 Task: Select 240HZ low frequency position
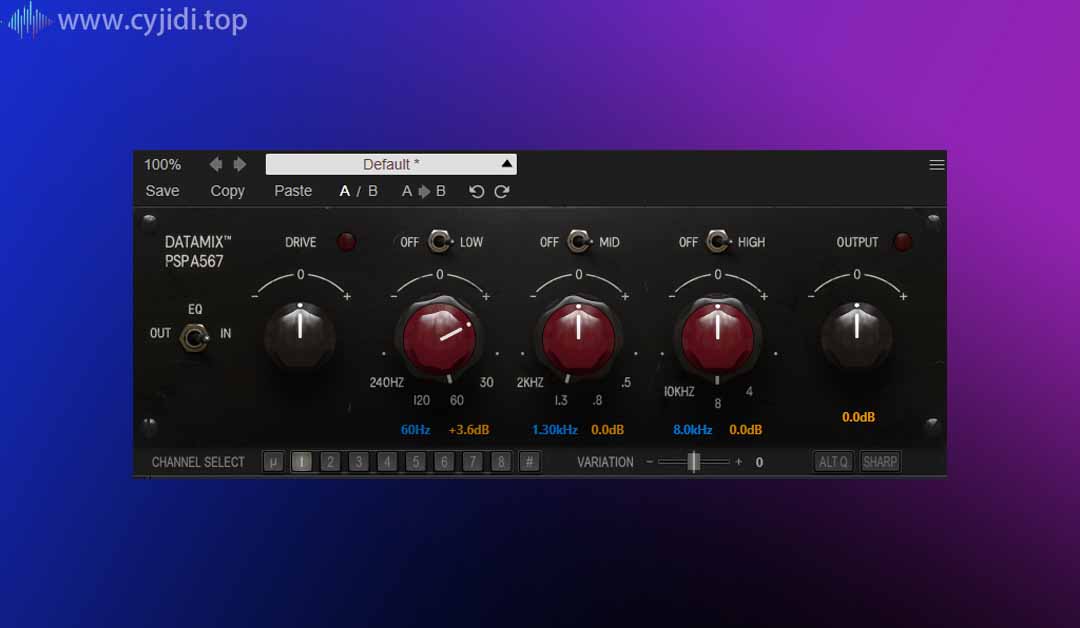pyautogui.click(x=386, y=382)
